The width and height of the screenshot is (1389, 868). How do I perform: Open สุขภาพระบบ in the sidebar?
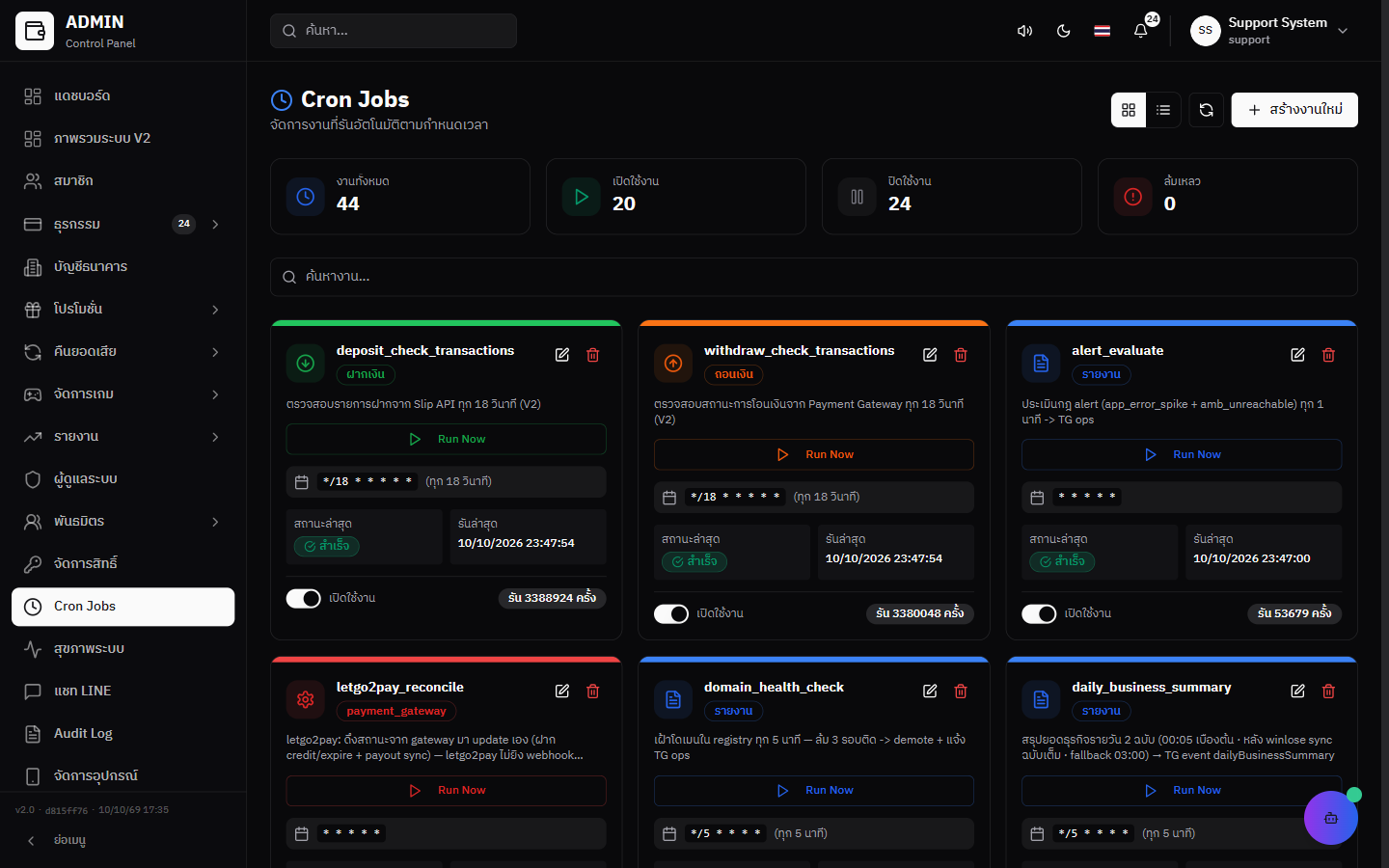coord(123,648)
